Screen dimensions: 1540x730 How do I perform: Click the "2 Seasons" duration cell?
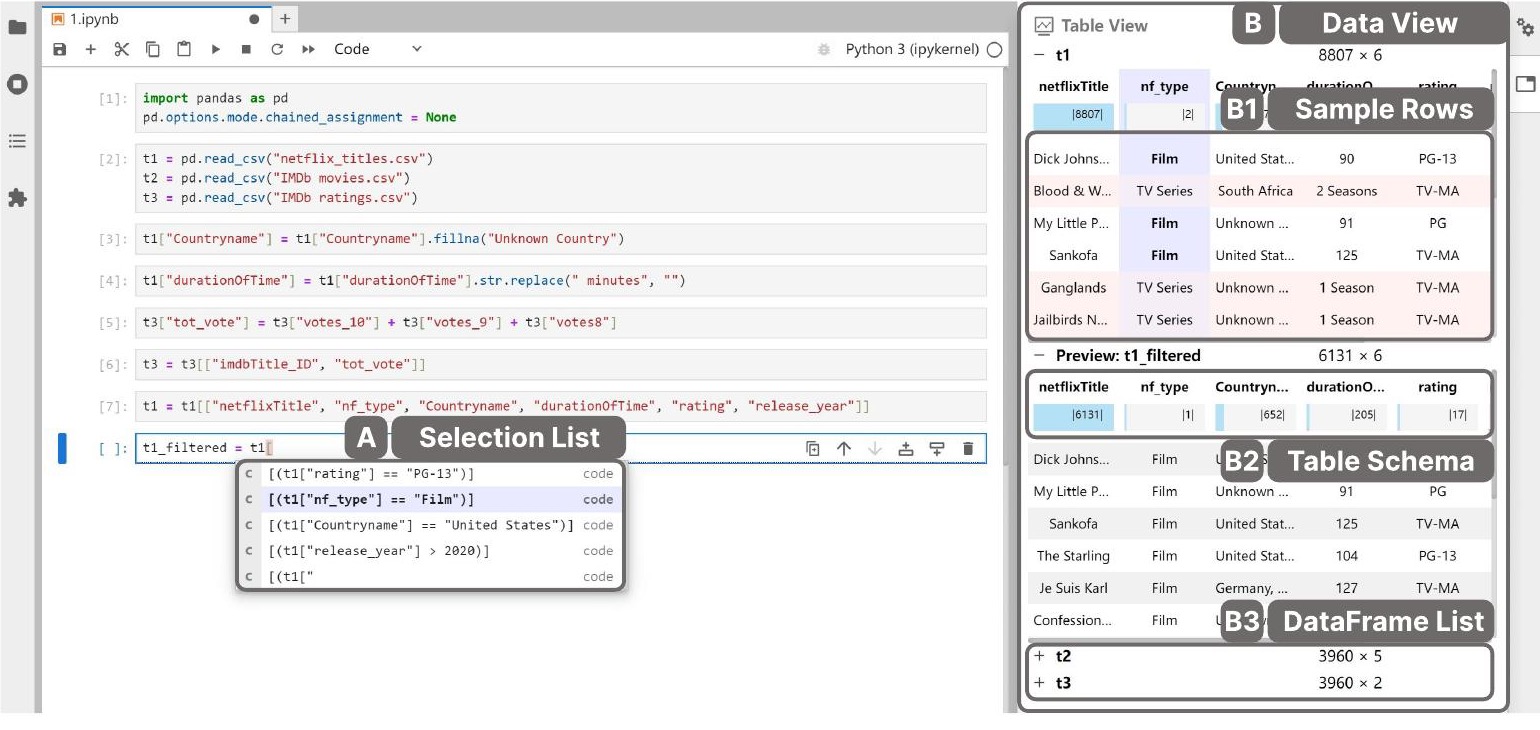click(x=1346, y=191)
